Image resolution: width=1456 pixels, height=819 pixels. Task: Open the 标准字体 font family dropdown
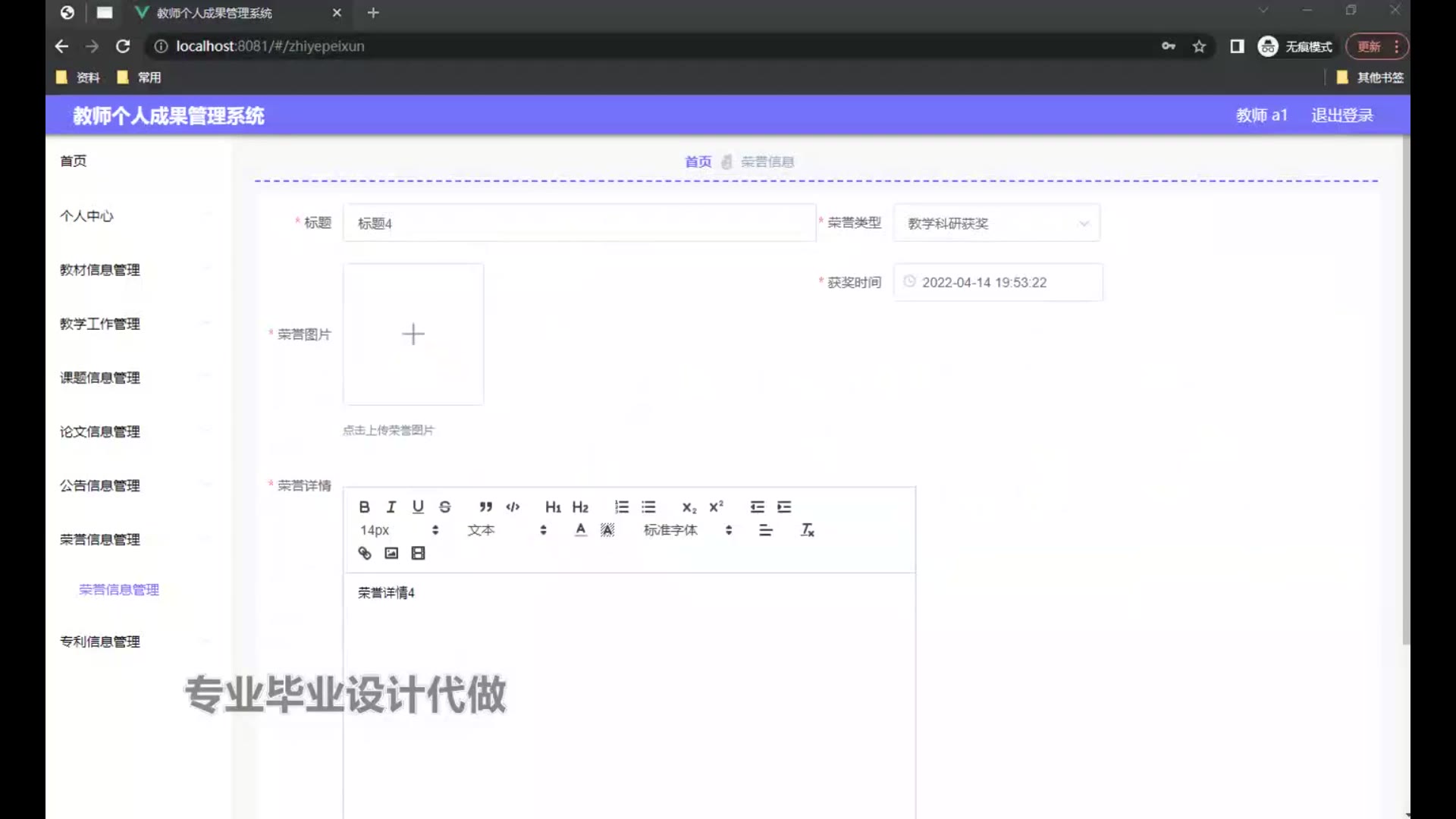pyautogui.click(x=687, y=530)
